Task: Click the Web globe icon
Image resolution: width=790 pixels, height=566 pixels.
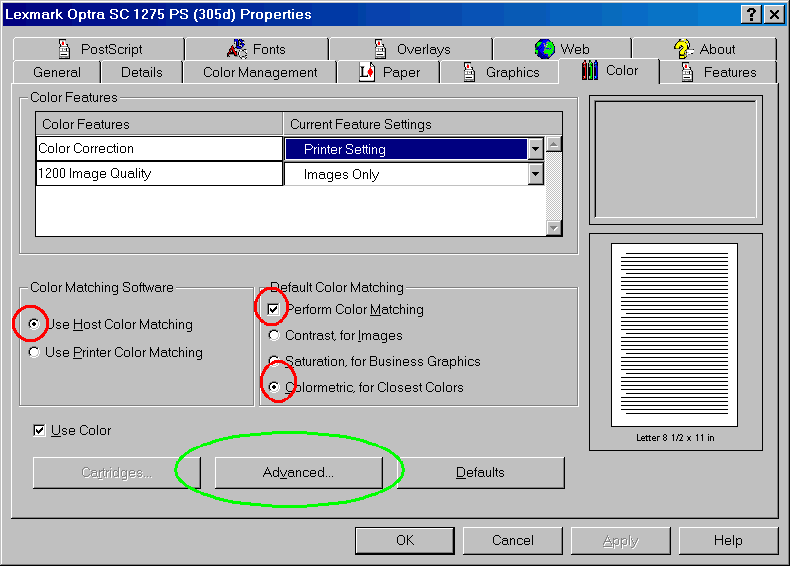Action: pyautogui.click(x=545, y=49)
